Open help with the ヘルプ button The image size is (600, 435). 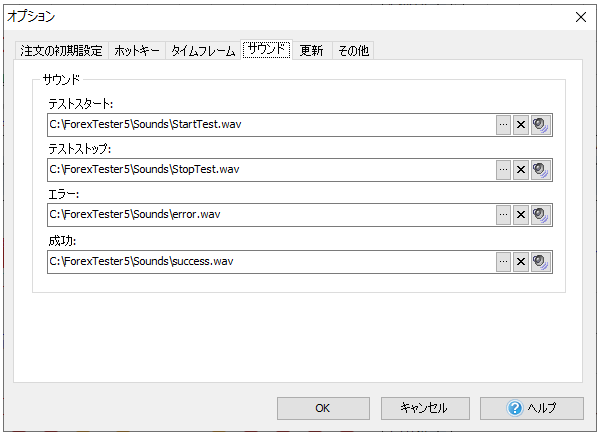coord(531,408)
